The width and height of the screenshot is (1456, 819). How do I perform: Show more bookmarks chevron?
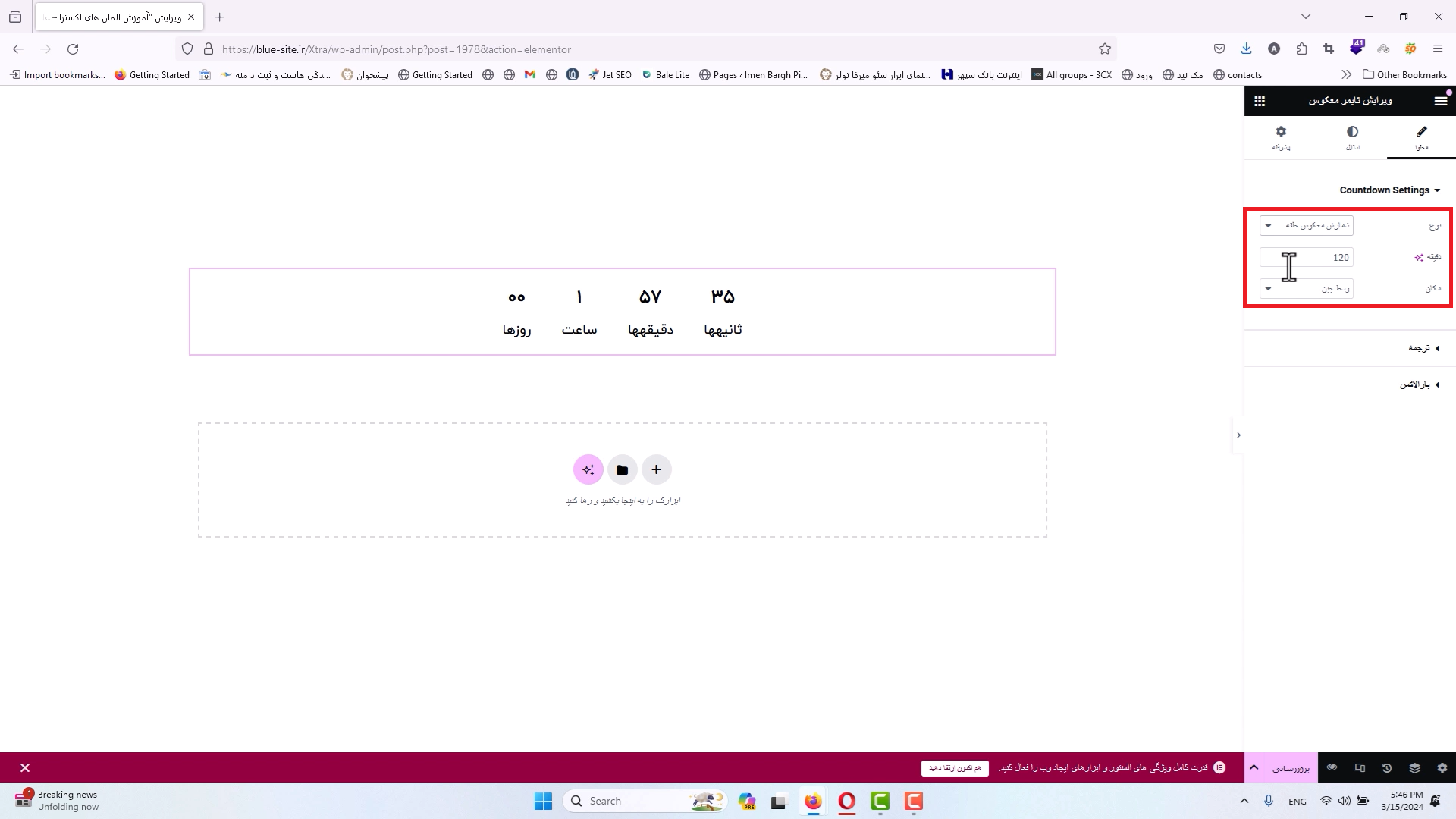[x=1346, y=75]
